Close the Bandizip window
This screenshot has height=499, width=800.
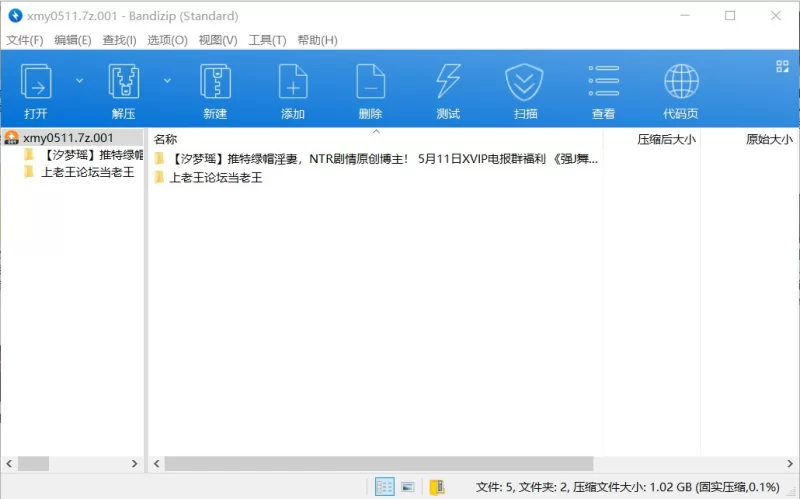(776, 16)
